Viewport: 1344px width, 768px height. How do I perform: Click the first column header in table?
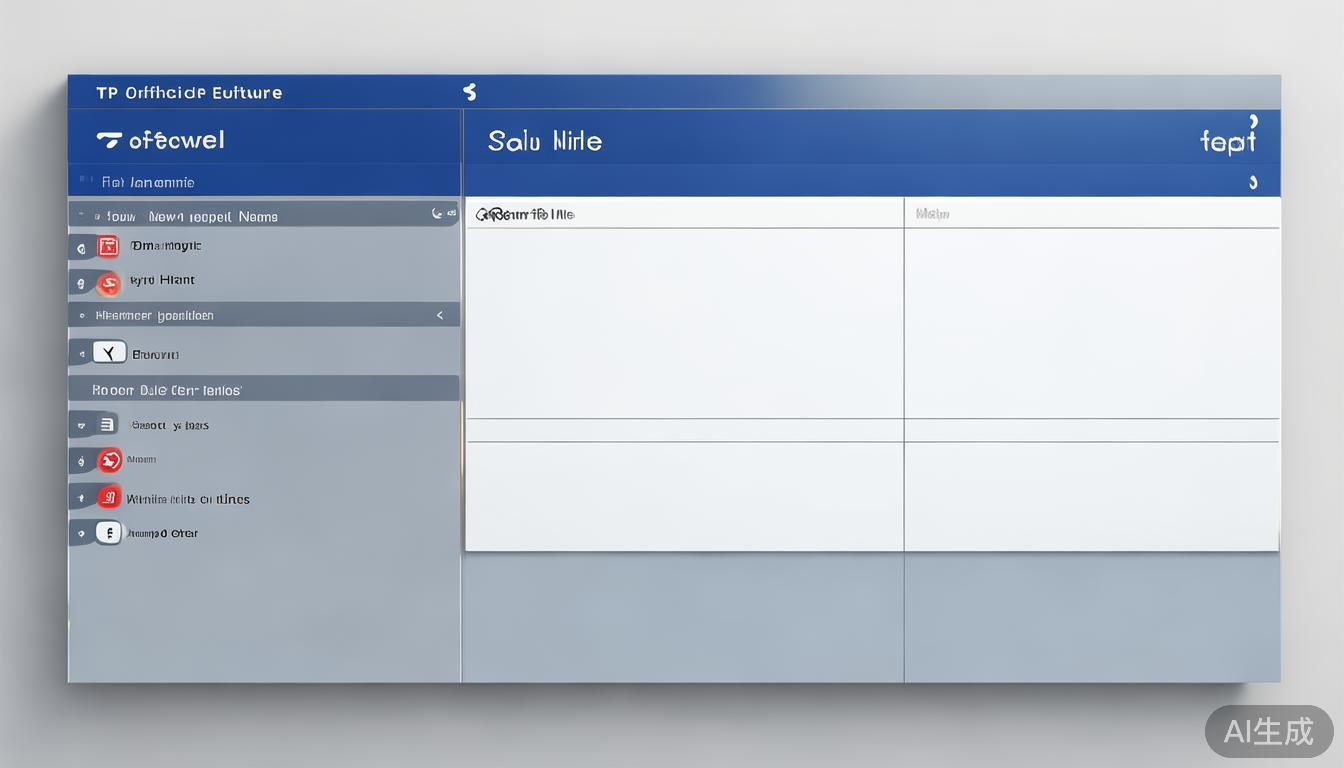pos(526,214)
